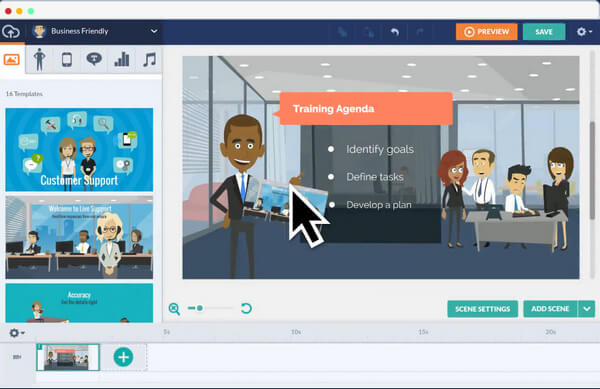Viewport: 600px width, 389px height.
Task: Open the characters tab with person icon
Action: coord(39,60)
